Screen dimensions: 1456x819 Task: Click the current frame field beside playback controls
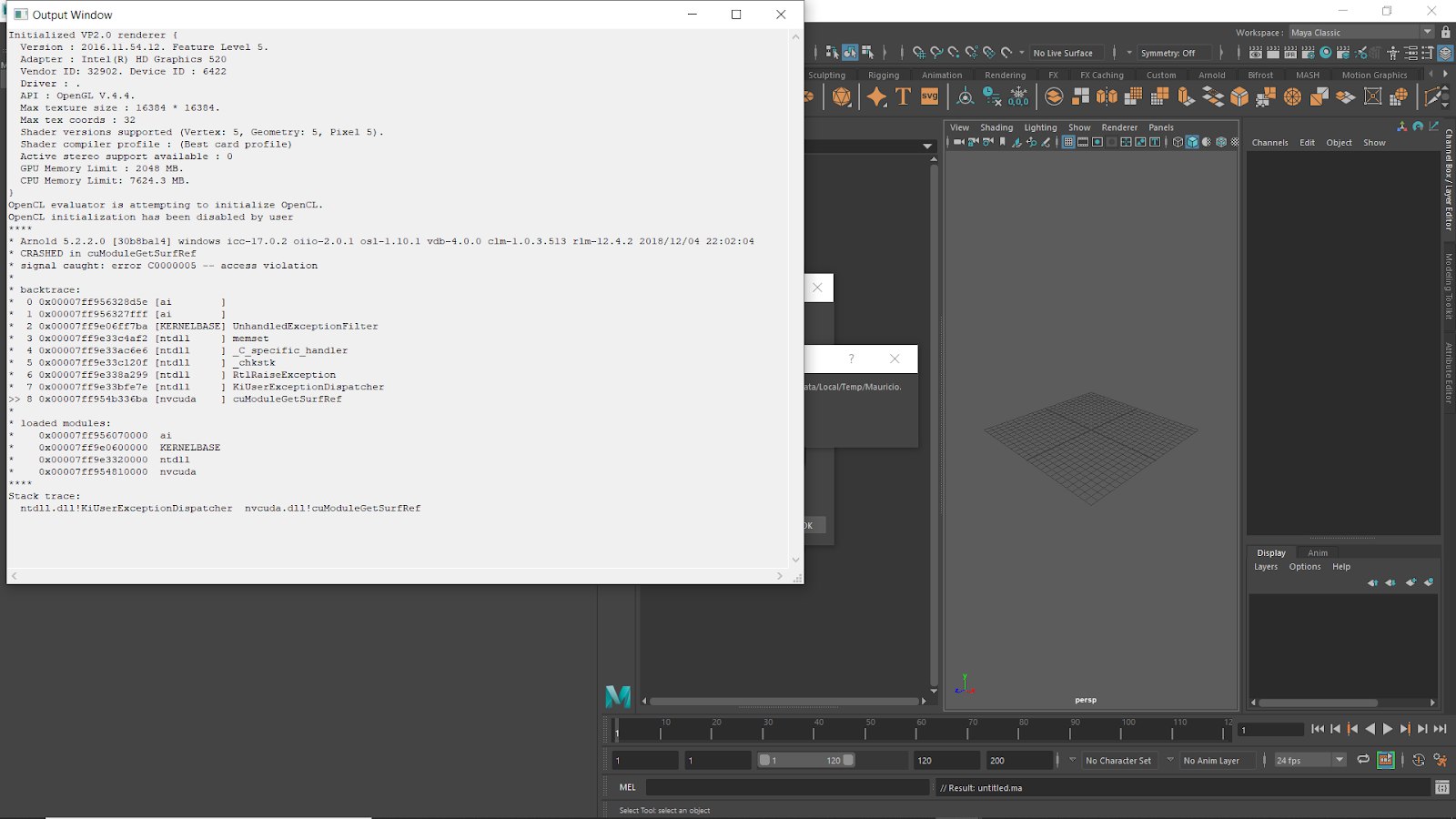(x=1270, y=729)
